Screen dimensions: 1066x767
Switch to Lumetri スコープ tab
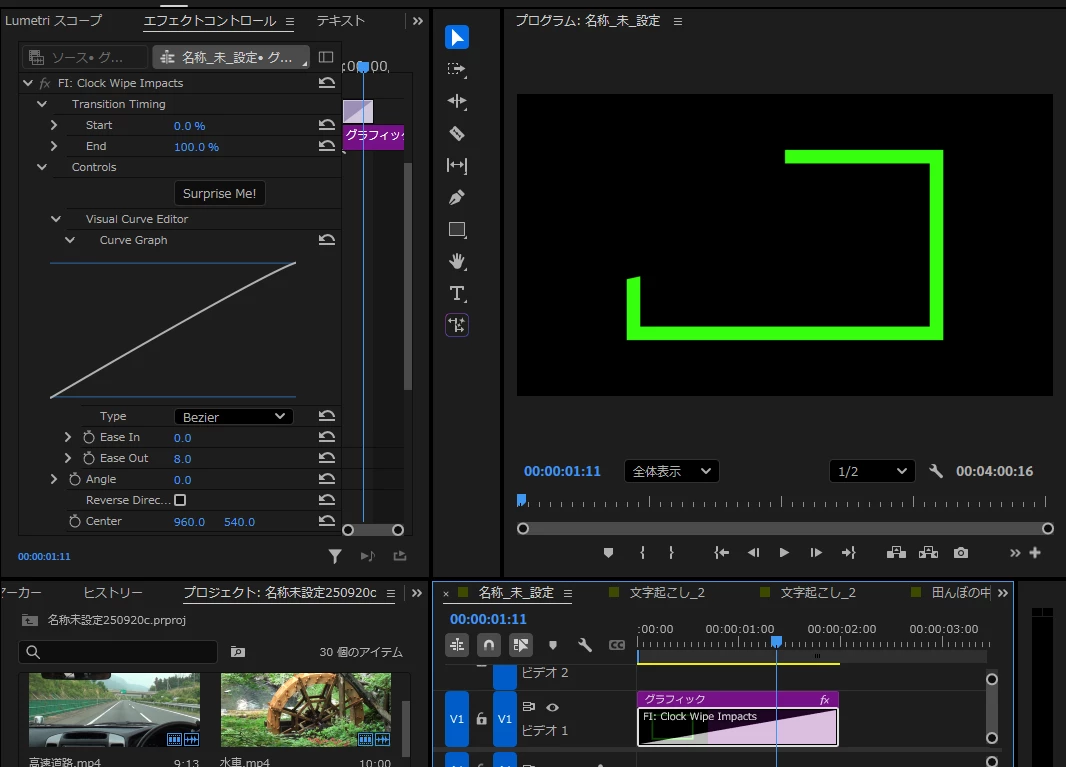pos(53,20)
